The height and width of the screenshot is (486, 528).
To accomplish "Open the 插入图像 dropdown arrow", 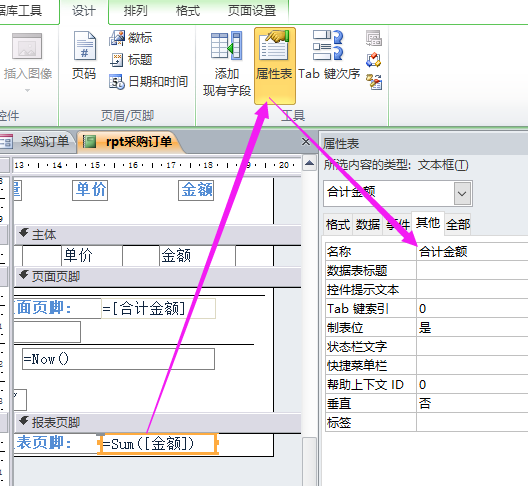I will pos(28,90).
